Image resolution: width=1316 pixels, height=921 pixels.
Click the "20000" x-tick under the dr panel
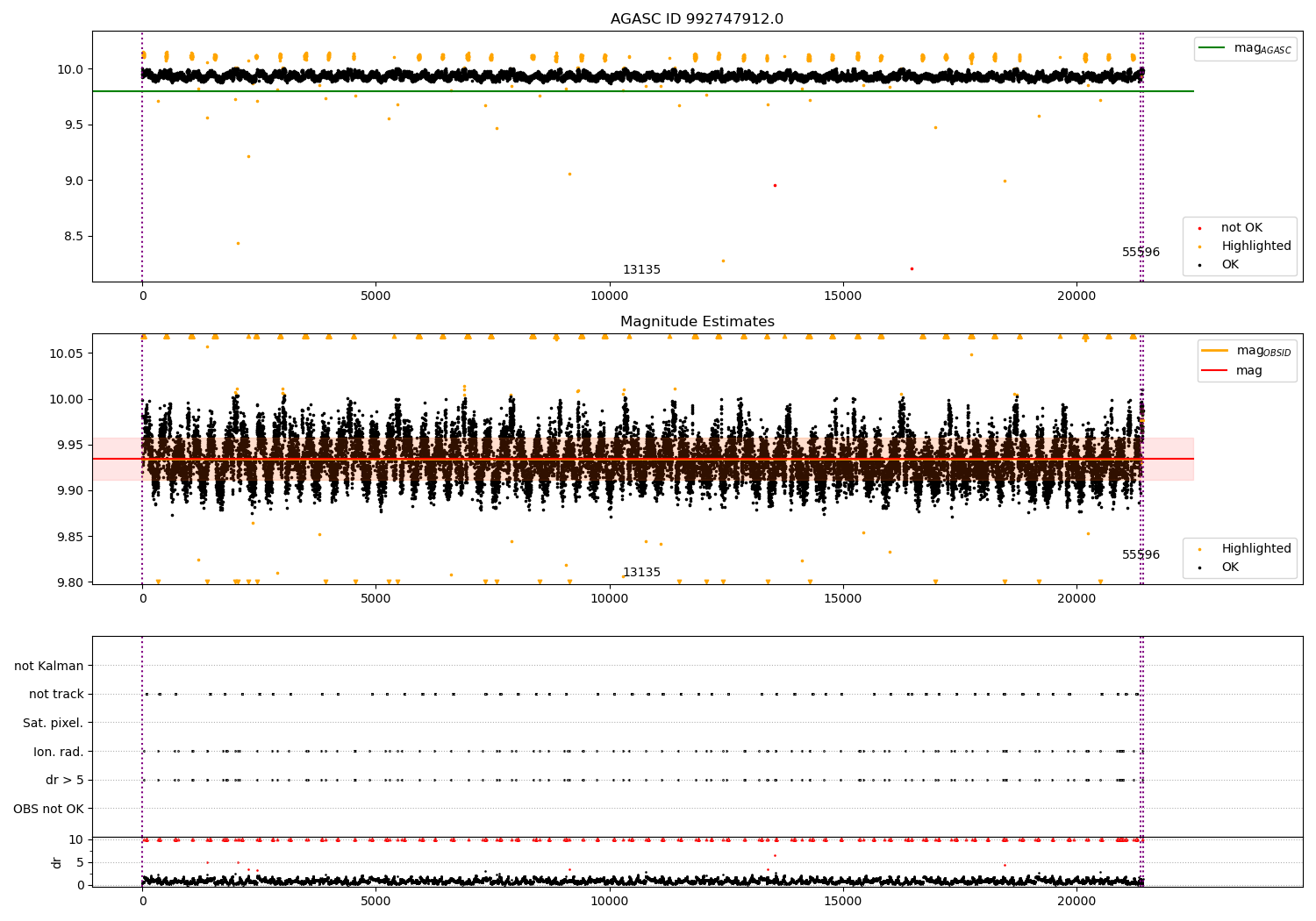coord(1076,902)
